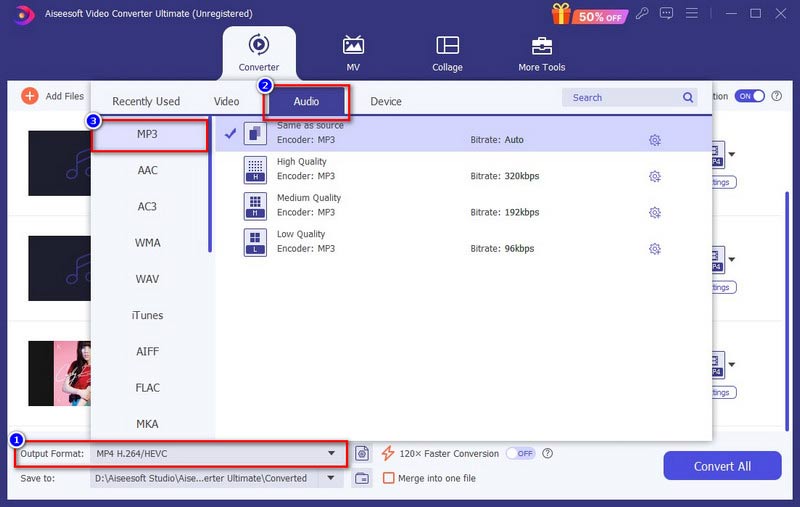Choose MKA in the format list
Image resolution: width=800 pixels, height=507 pixels.
click(x=147, y=424)
